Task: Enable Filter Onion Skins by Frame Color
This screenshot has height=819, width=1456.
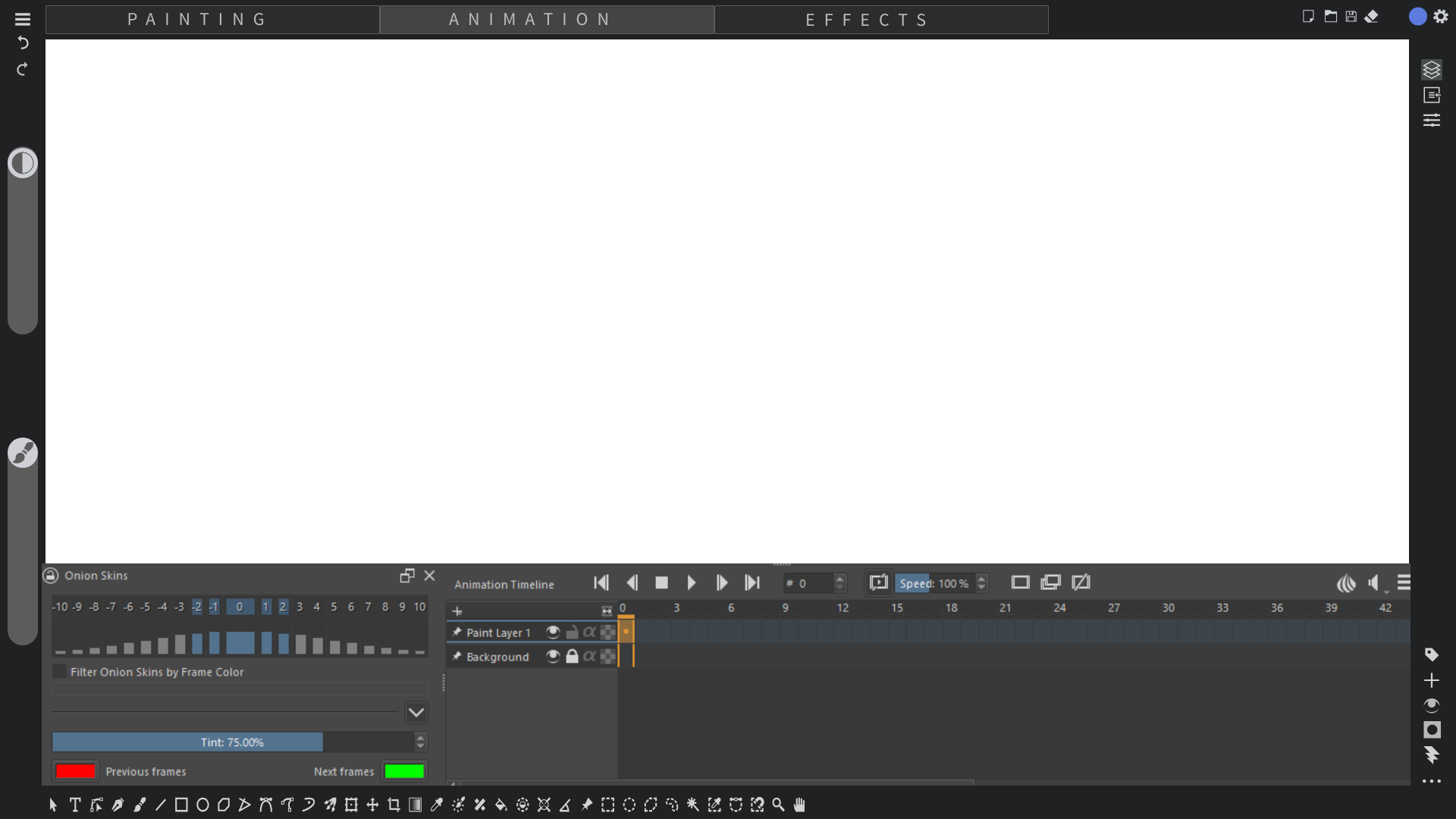Action: pos(60,671)
